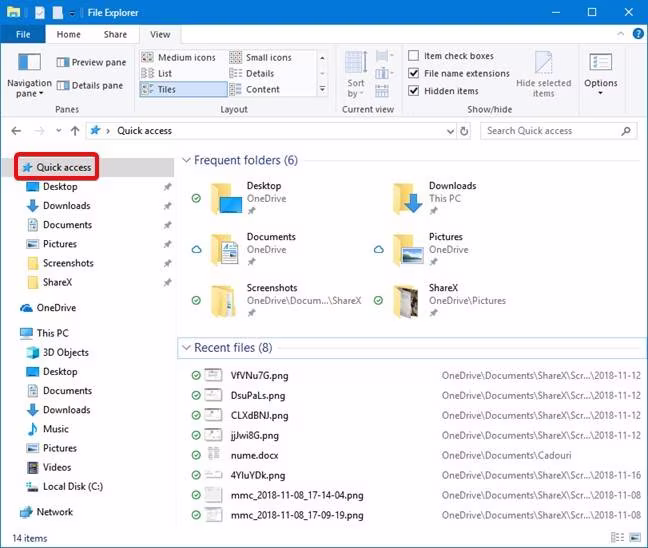Go up one level arrow
The image size is (648, 548).
pyautogui.click(x=75, y=131)
